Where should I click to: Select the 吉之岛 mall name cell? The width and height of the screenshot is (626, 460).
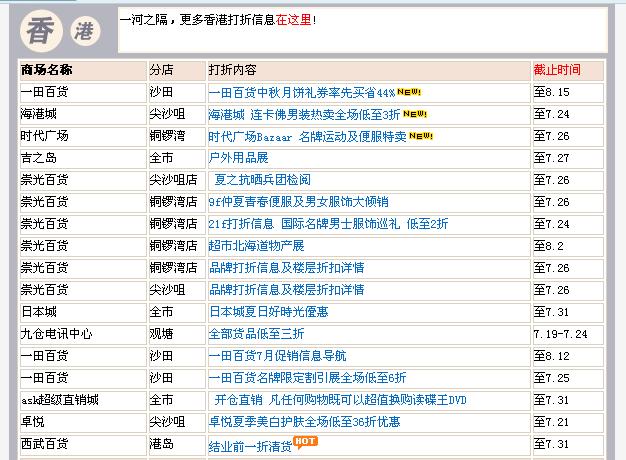pos(83,159)
